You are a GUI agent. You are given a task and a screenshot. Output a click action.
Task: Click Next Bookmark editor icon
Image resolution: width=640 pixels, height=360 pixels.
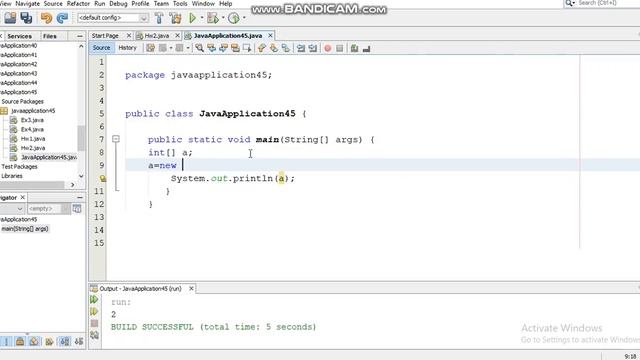(x=273, y=48)
